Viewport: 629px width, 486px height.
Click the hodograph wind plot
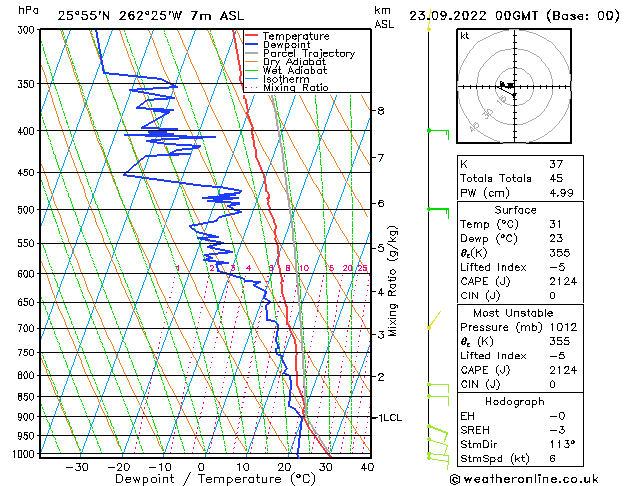[514, 86]
